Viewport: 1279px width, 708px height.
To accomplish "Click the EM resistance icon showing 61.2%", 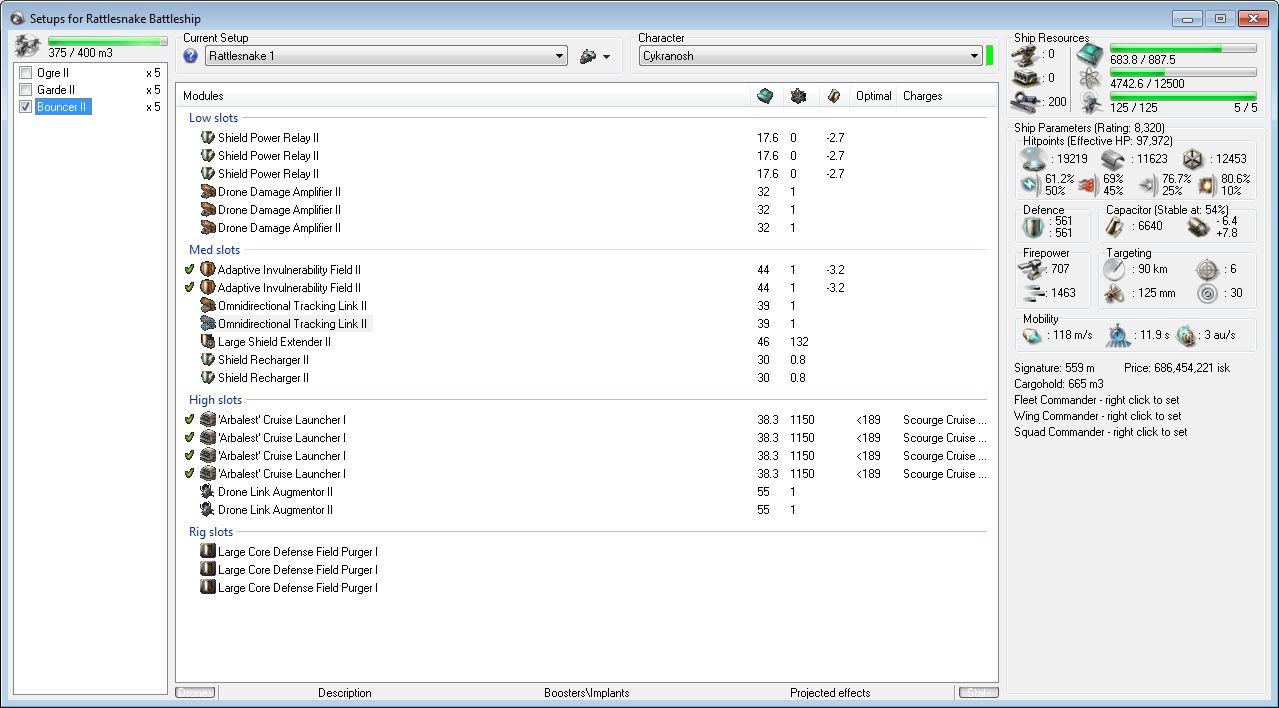I will click(1030, 184).
